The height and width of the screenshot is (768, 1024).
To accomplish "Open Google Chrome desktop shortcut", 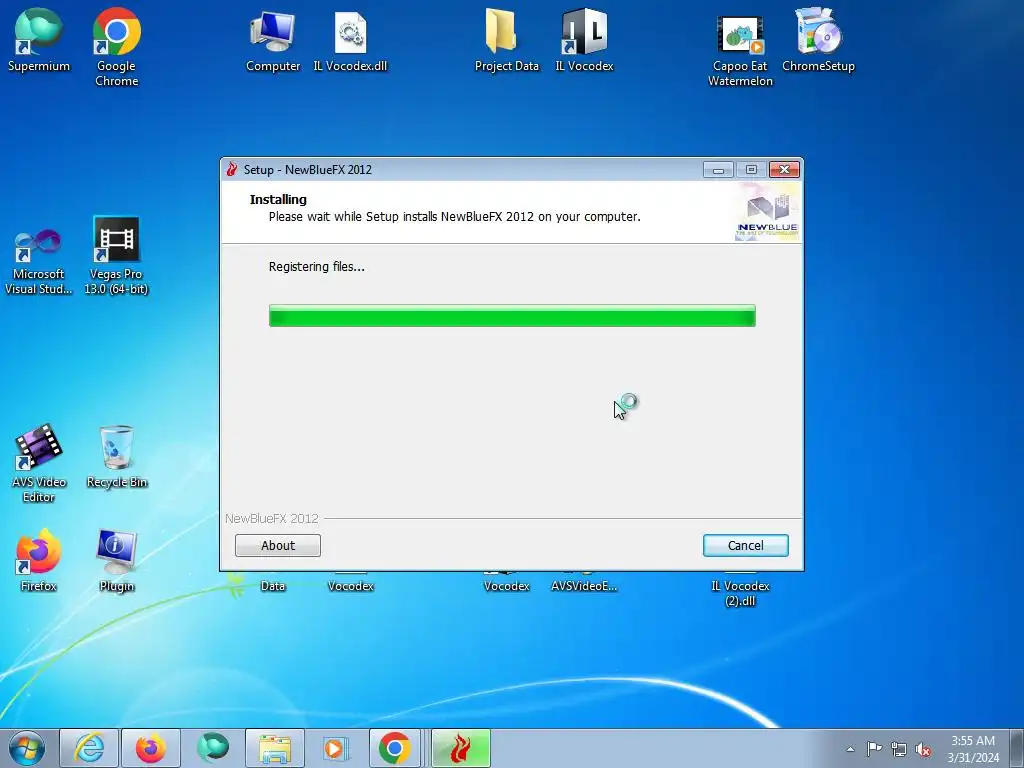I will [x=116, y=46].
